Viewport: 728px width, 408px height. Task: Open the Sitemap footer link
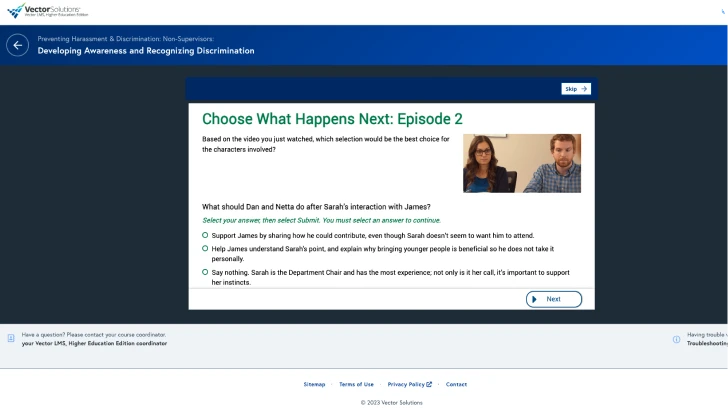pyautogui.click(x=314, y=384)
